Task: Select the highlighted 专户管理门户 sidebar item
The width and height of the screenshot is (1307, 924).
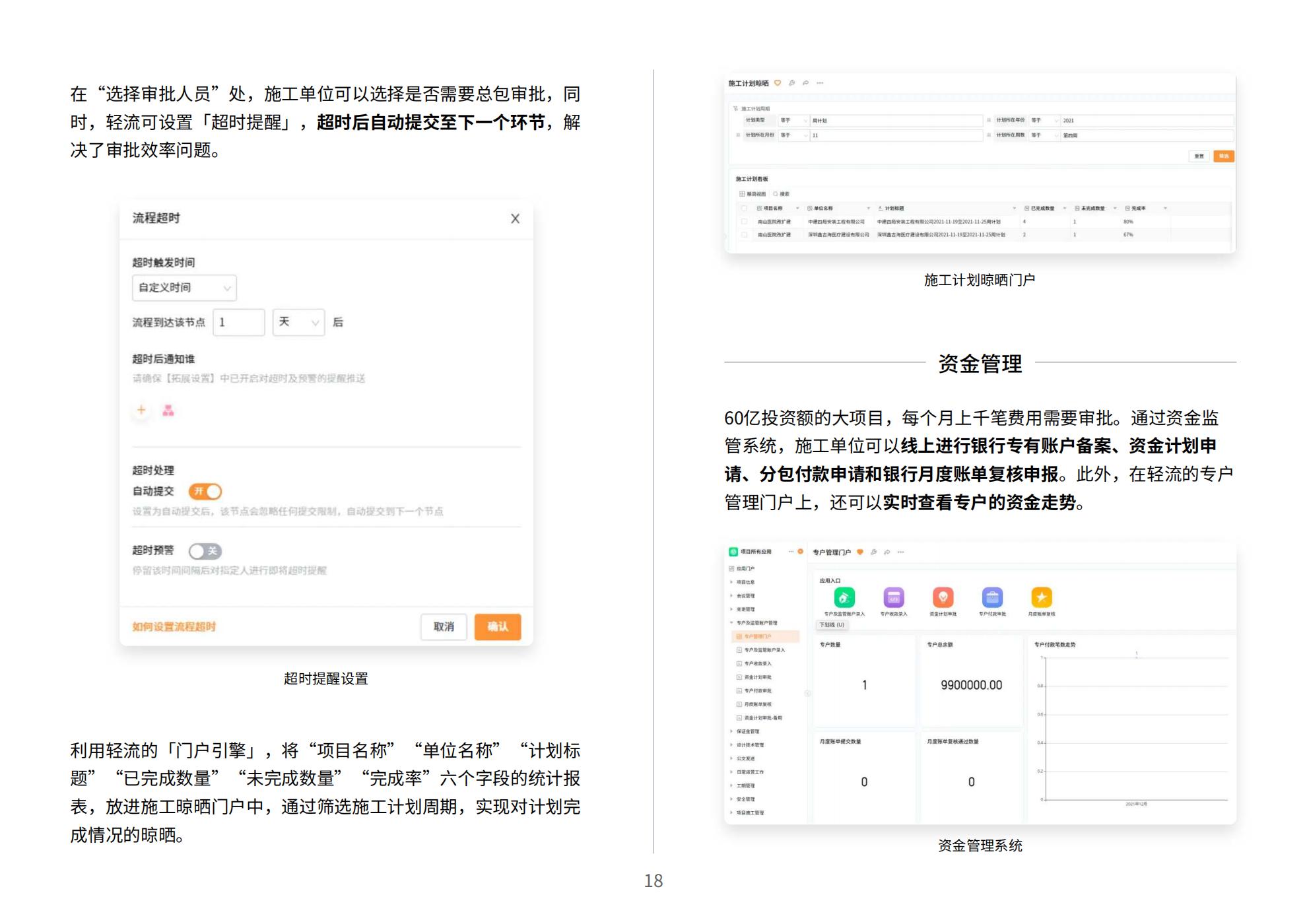Action: click(766, 637)
